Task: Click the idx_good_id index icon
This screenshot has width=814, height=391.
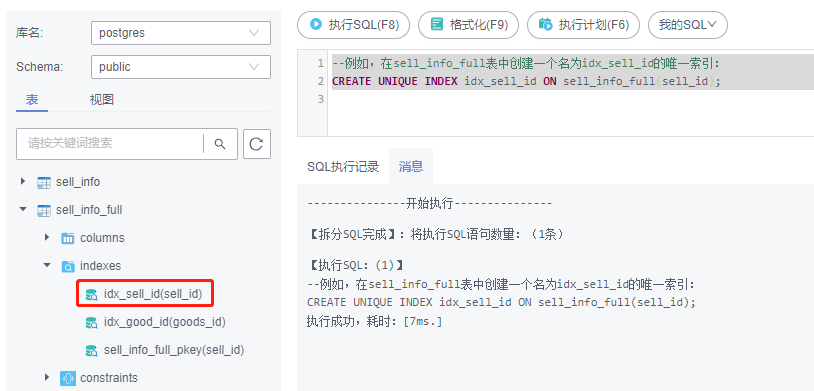Action: [92, 322]
